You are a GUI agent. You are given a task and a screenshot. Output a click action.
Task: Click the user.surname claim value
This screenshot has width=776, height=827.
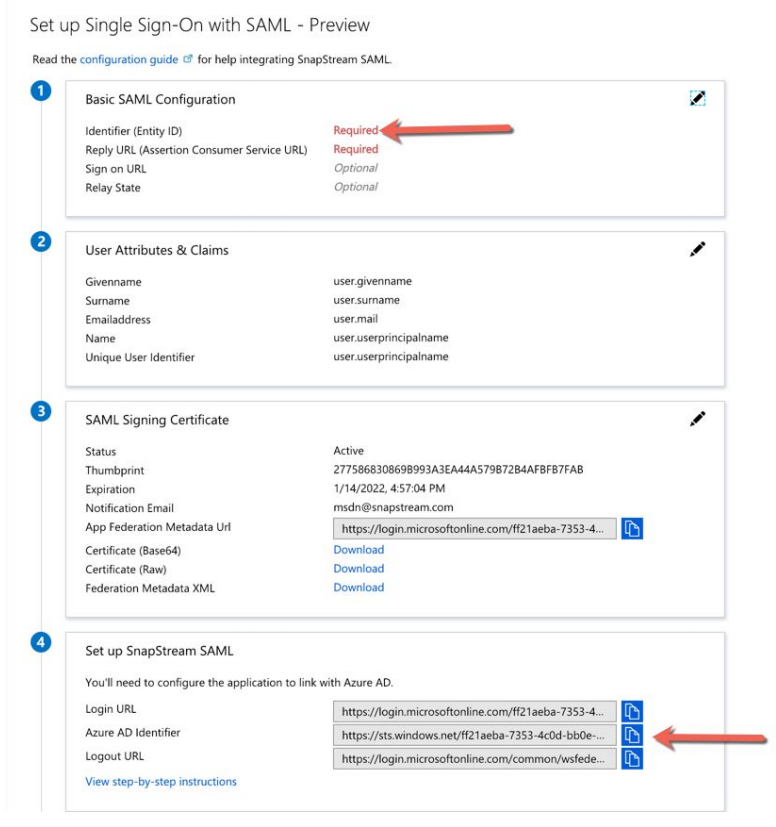366,300
